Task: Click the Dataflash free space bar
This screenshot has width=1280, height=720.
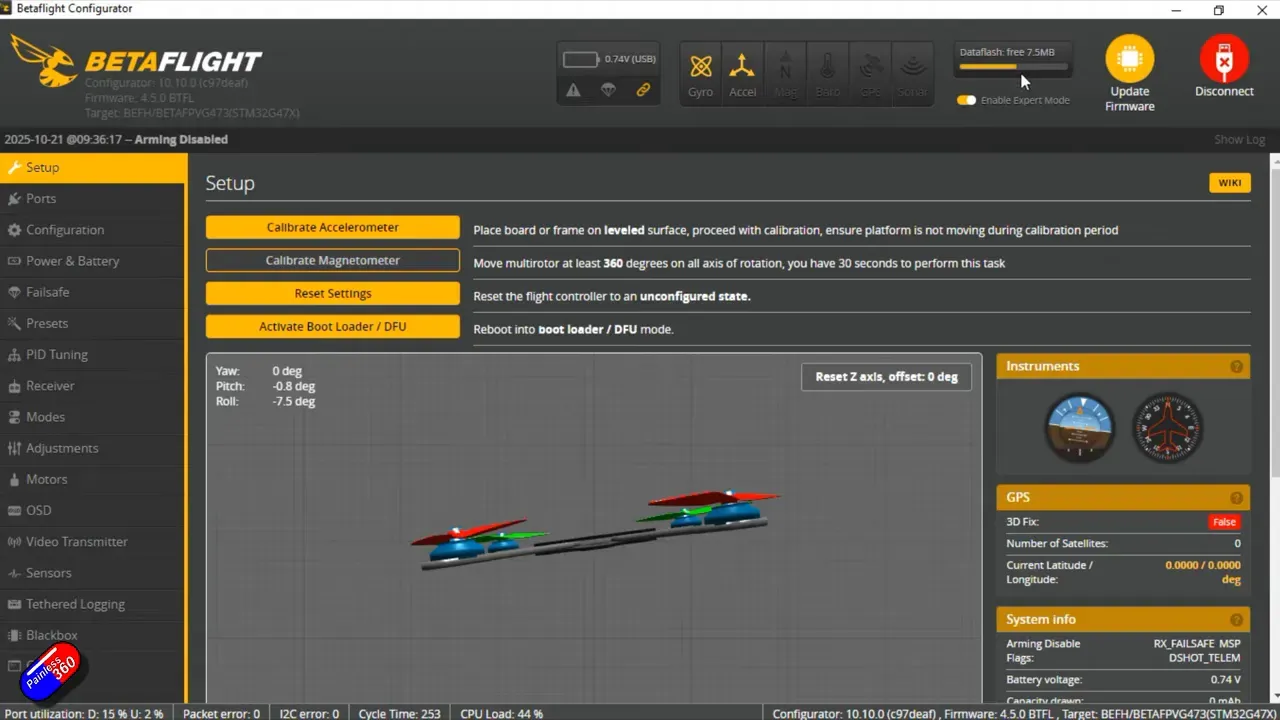Action: point(1012,67)
